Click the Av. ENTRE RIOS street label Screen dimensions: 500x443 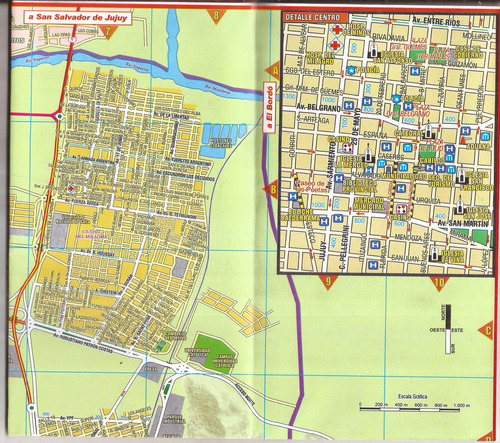coord(436,22)
